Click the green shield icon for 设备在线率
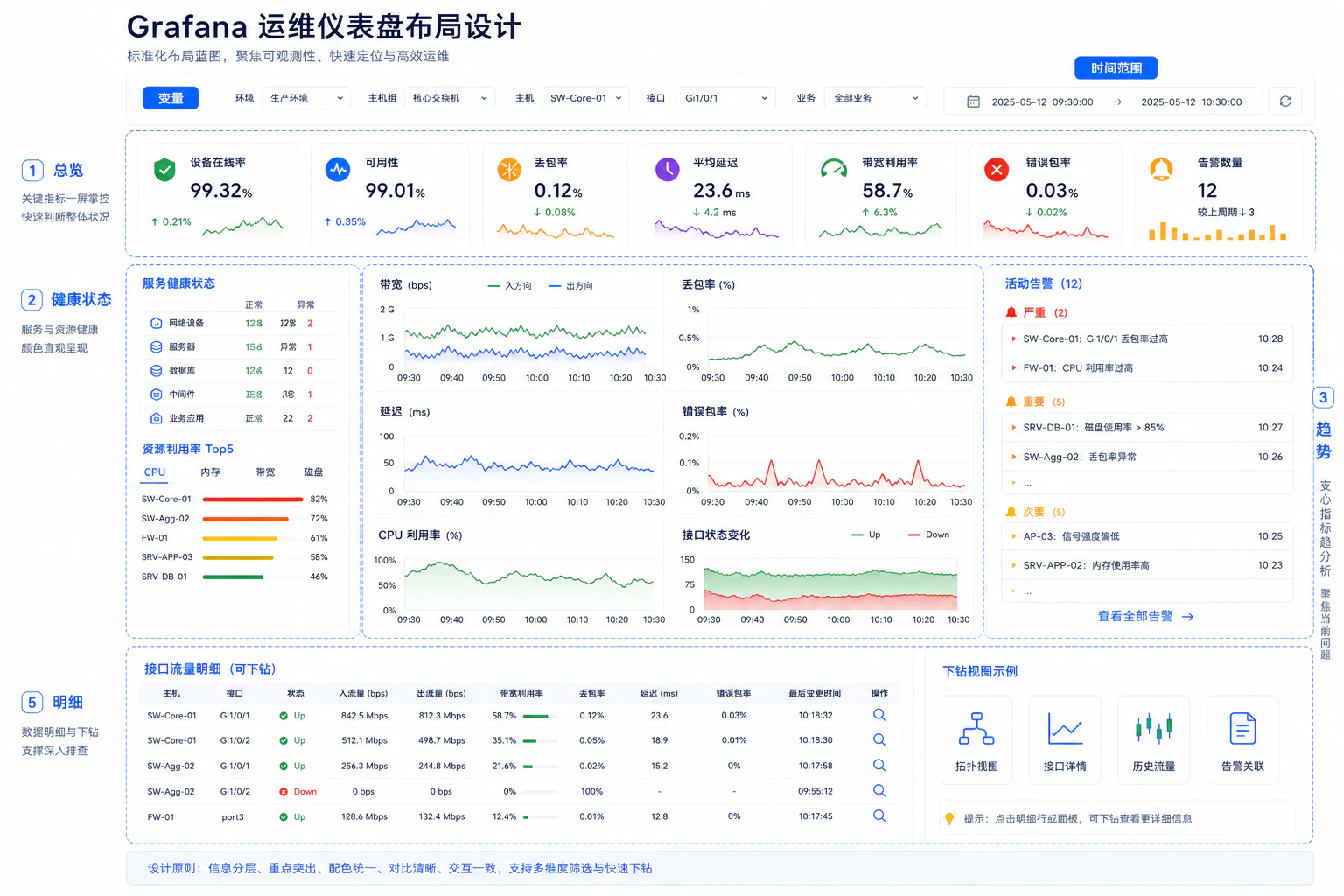1344x896 pixels. (164, 170)
